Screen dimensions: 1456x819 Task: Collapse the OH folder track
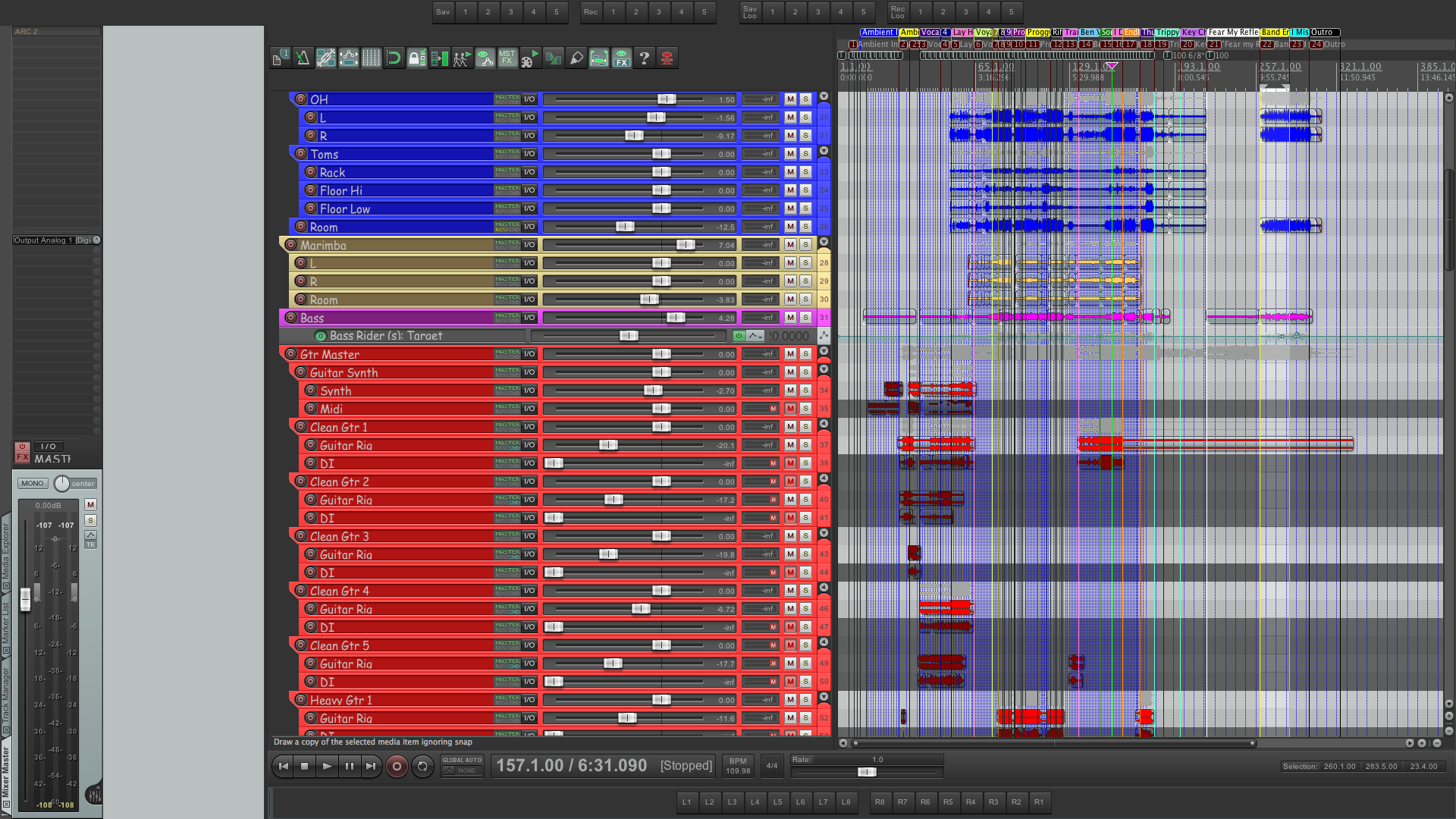tap(824, 97)
